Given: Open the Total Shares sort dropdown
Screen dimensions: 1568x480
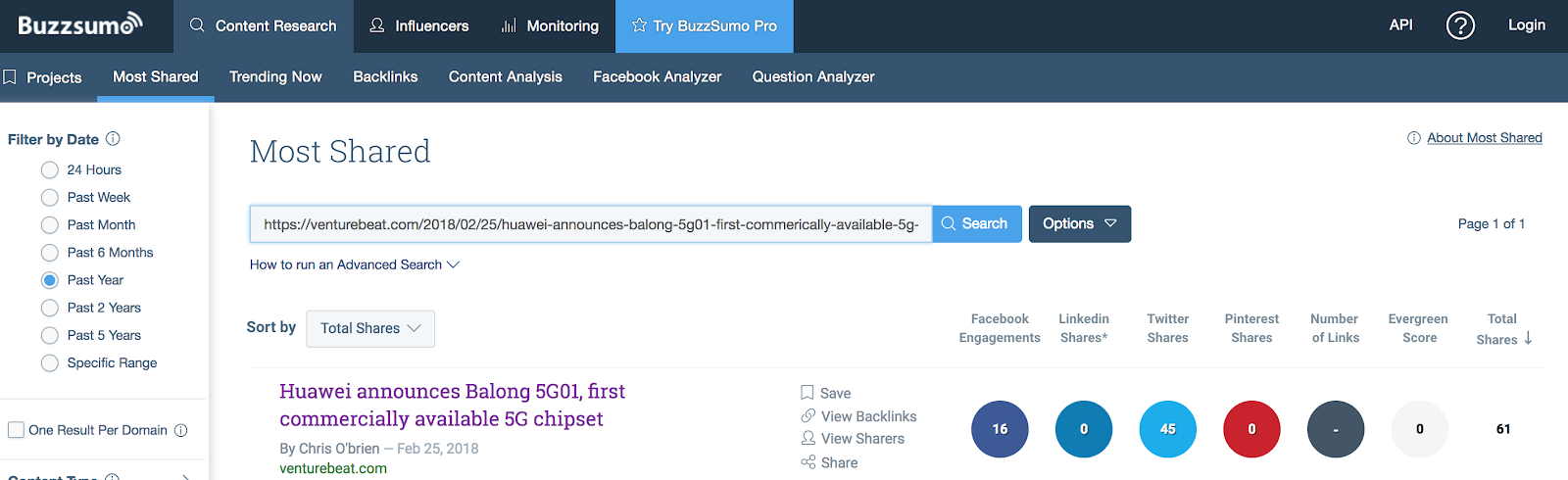Looking at the screenshot, I should tap(370, 328).
